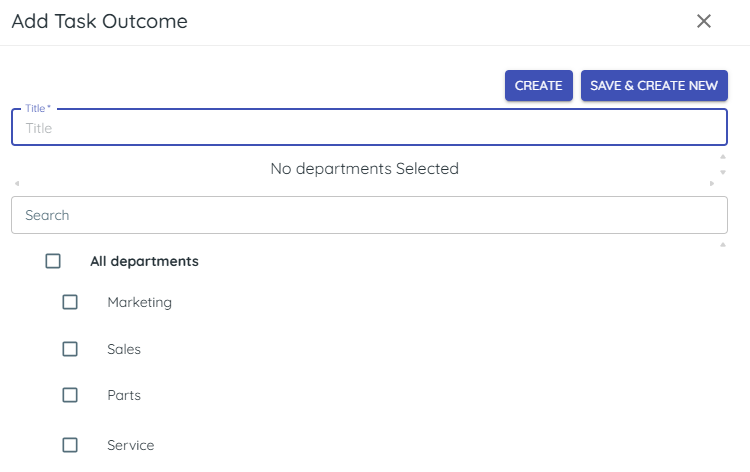750x472 pixels.
Task: Check the Sales department checkbox
Action: point(70,349)
